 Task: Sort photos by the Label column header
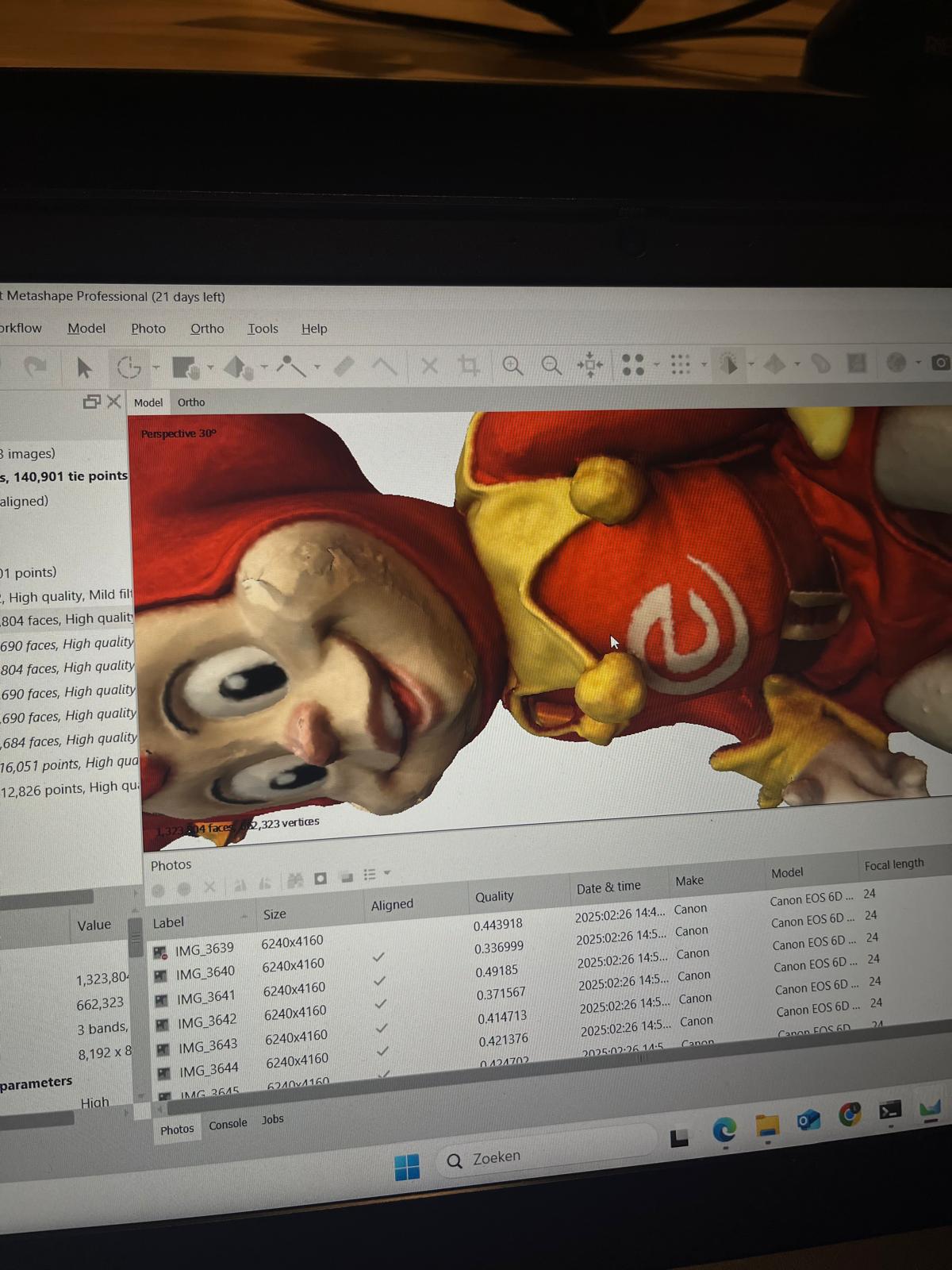pyautogui.click(x=168, y=922)
